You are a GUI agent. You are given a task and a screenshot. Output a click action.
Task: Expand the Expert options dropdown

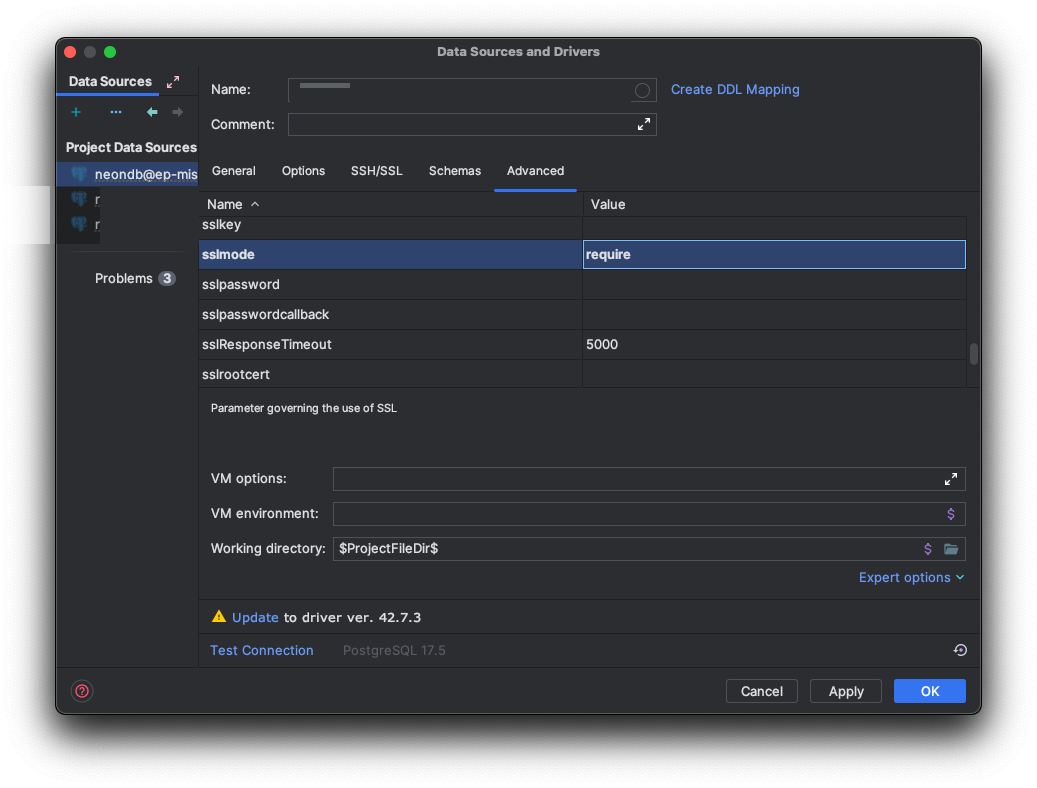pos(911,578)
